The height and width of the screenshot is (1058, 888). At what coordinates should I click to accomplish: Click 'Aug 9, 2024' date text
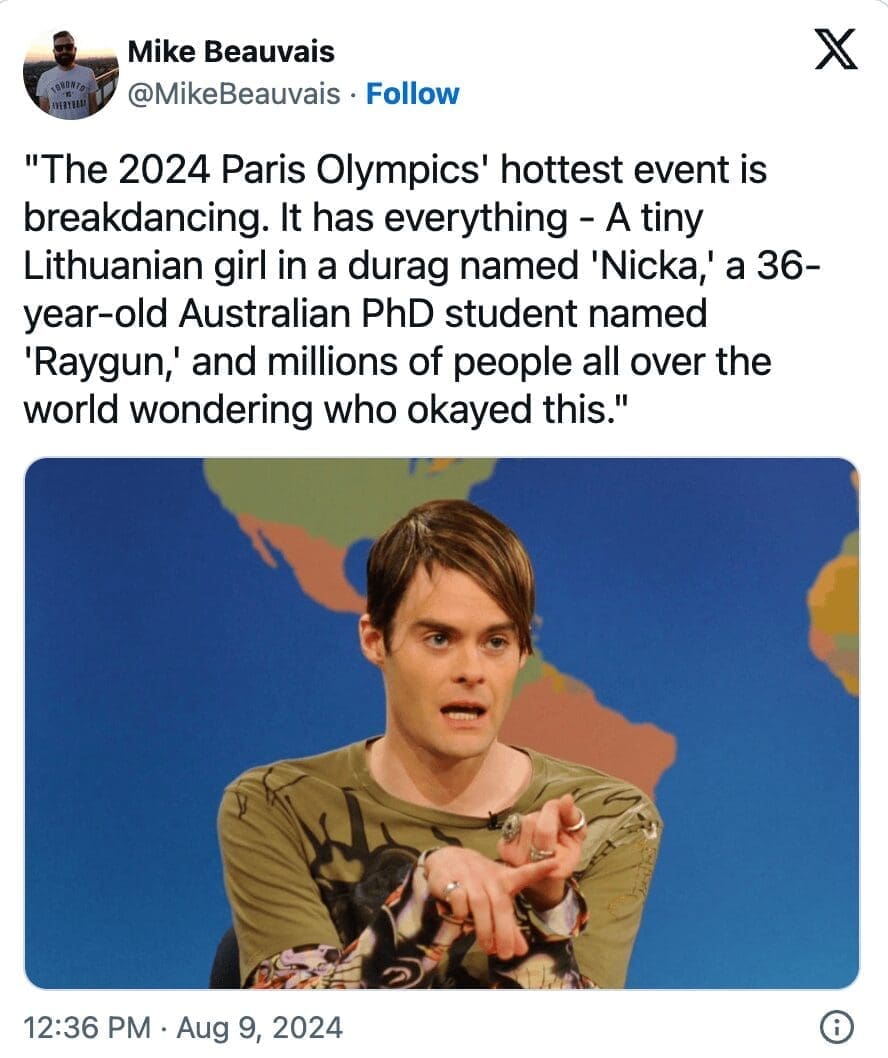(x=258, y=1025)
